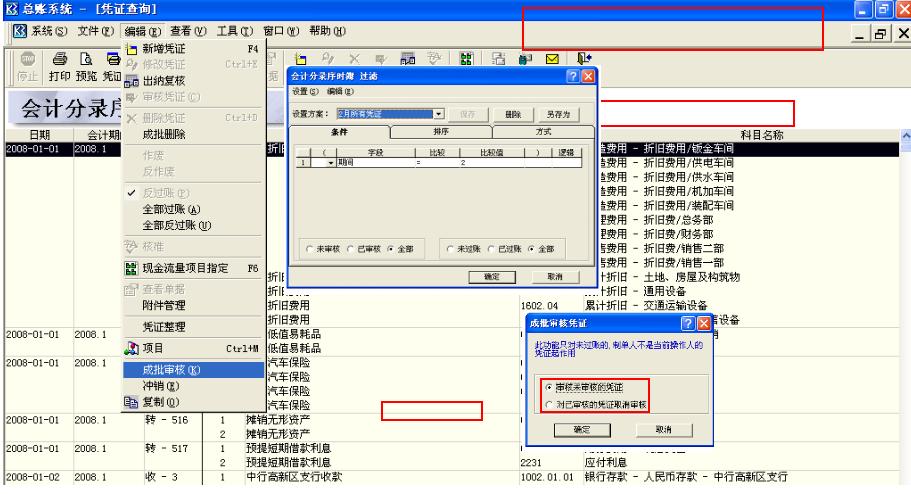Image resolution: width=911 pixels, height=494 pixels.
Task: Choose 成批删除 menu entry
Action: click(193, 134)
